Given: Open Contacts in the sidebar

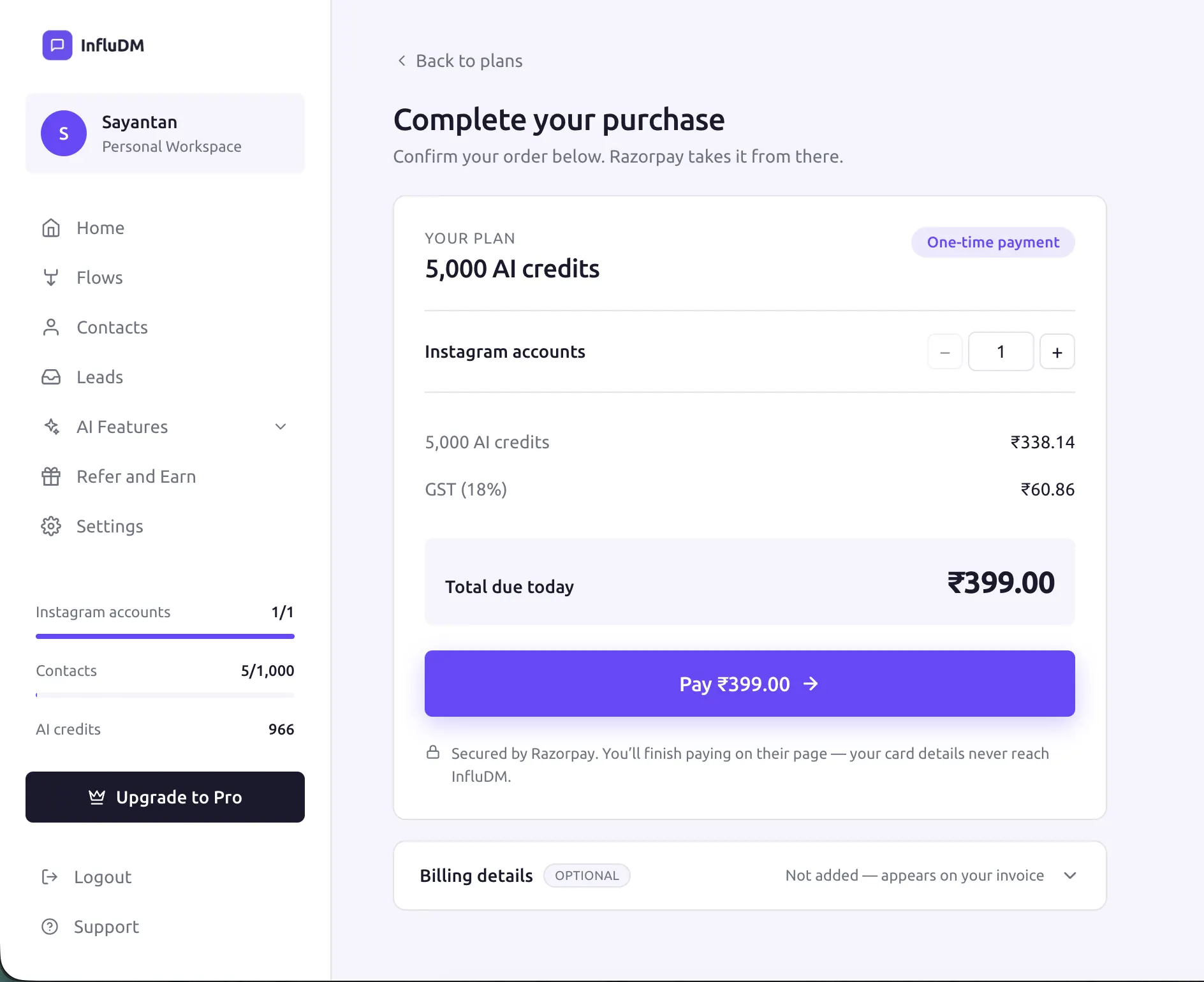Looking at the screenshot, I should click(x=165, y=327).
